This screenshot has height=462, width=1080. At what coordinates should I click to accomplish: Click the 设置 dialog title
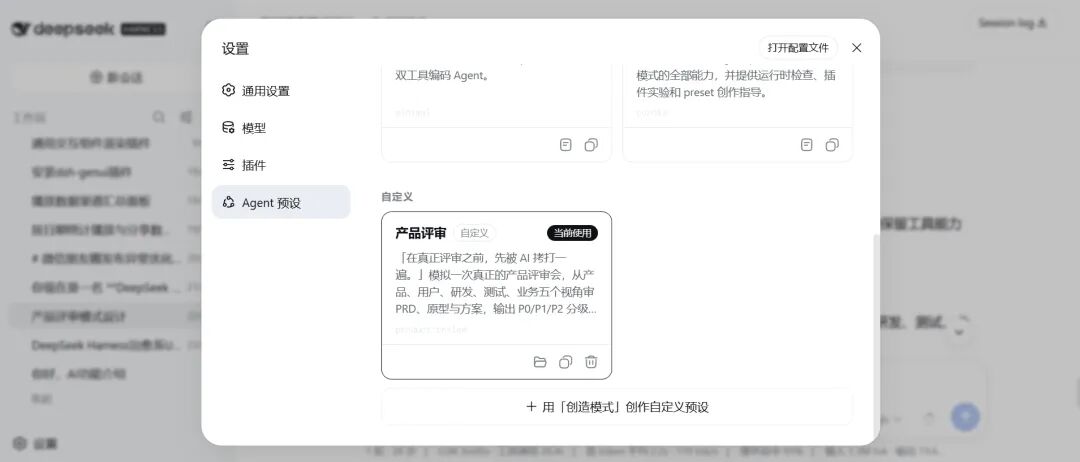coord(235,49)
